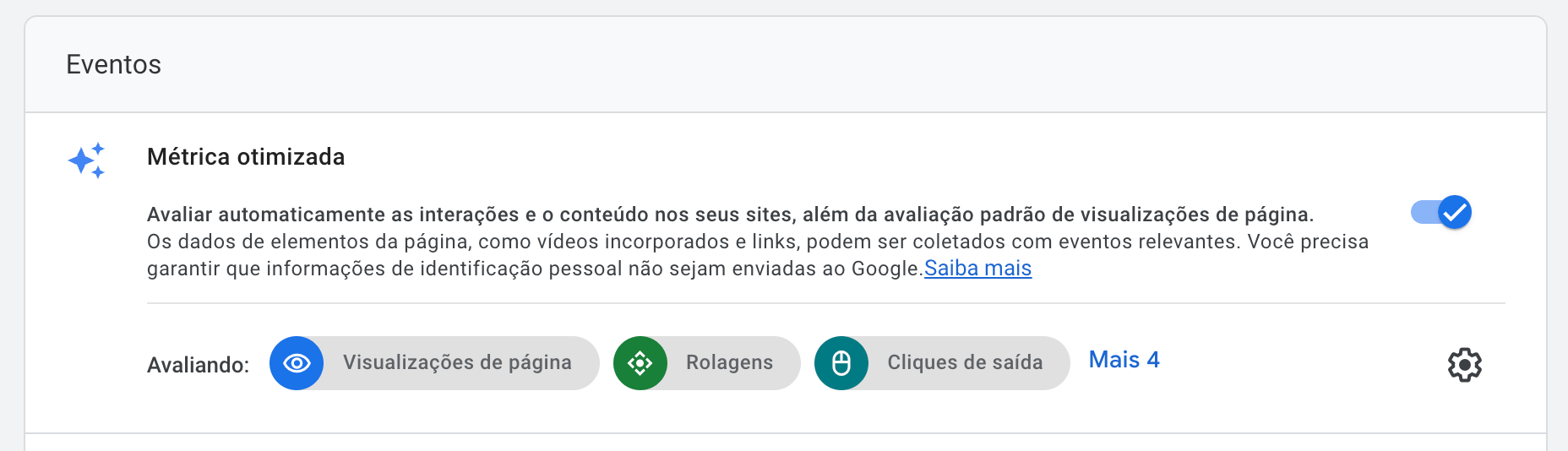The image size is (1568, 451).
Task: Click the green Rolagens scroll icon
Action: pos(640,363)
